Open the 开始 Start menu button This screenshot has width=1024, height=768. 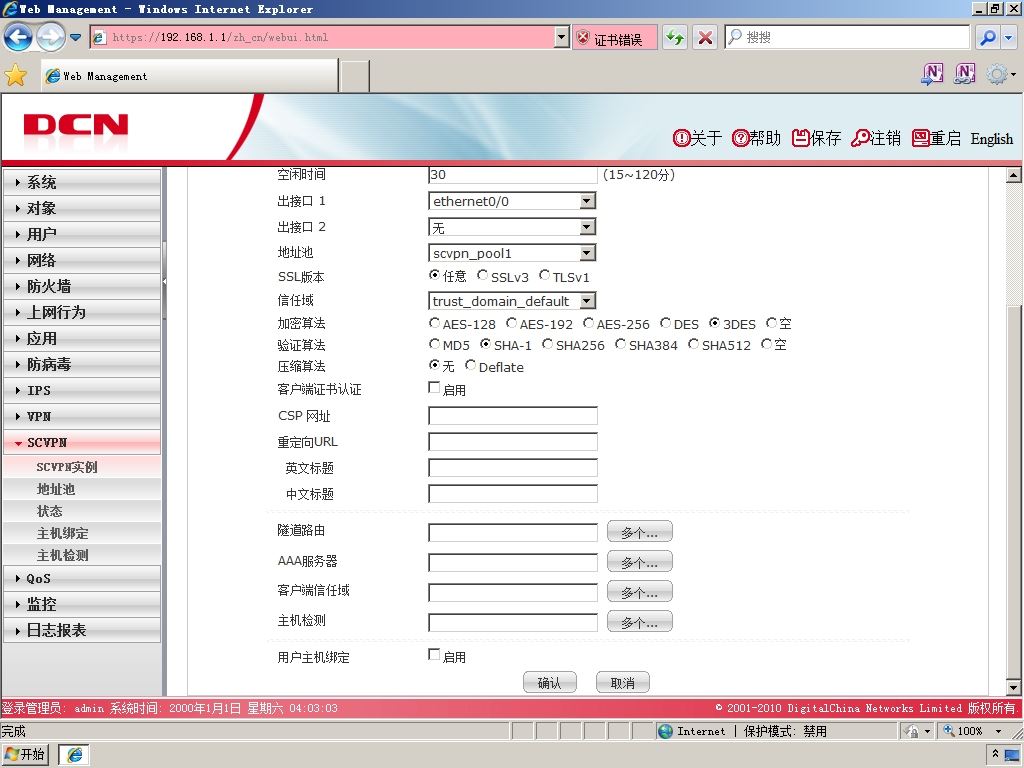(25, 755)
